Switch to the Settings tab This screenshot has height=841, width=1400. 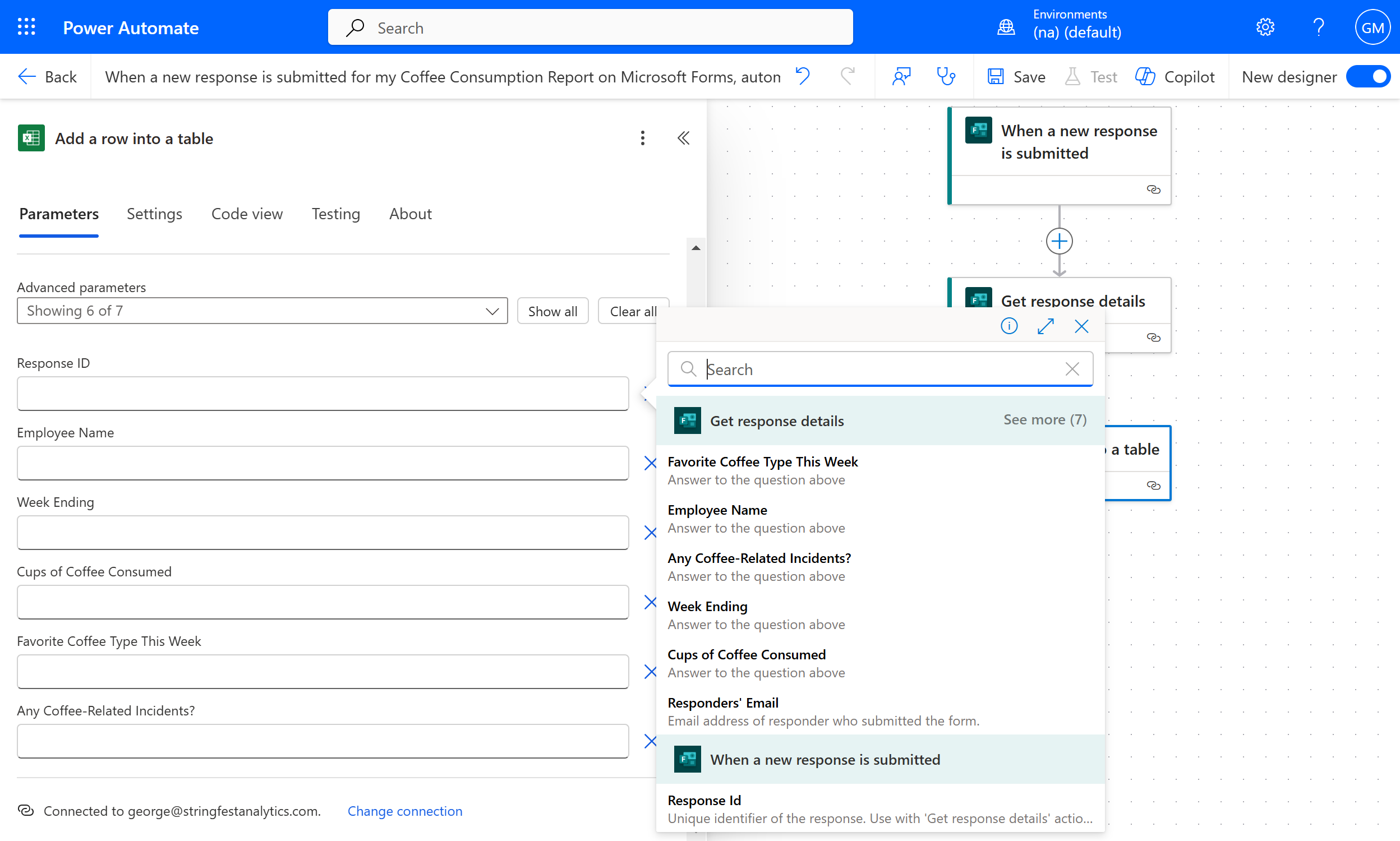pyautogui.click(x=154, y=214)
